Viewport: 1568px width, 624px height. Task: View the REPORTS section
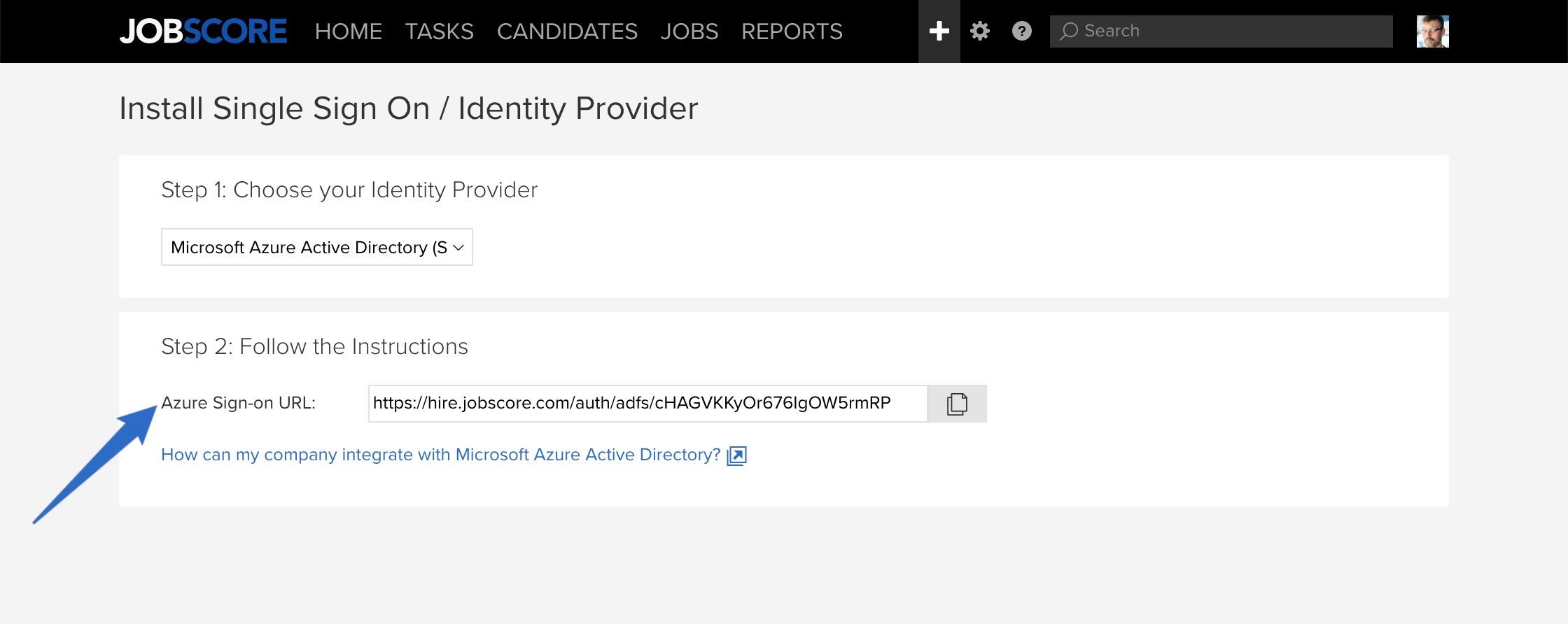pos(792,31)
